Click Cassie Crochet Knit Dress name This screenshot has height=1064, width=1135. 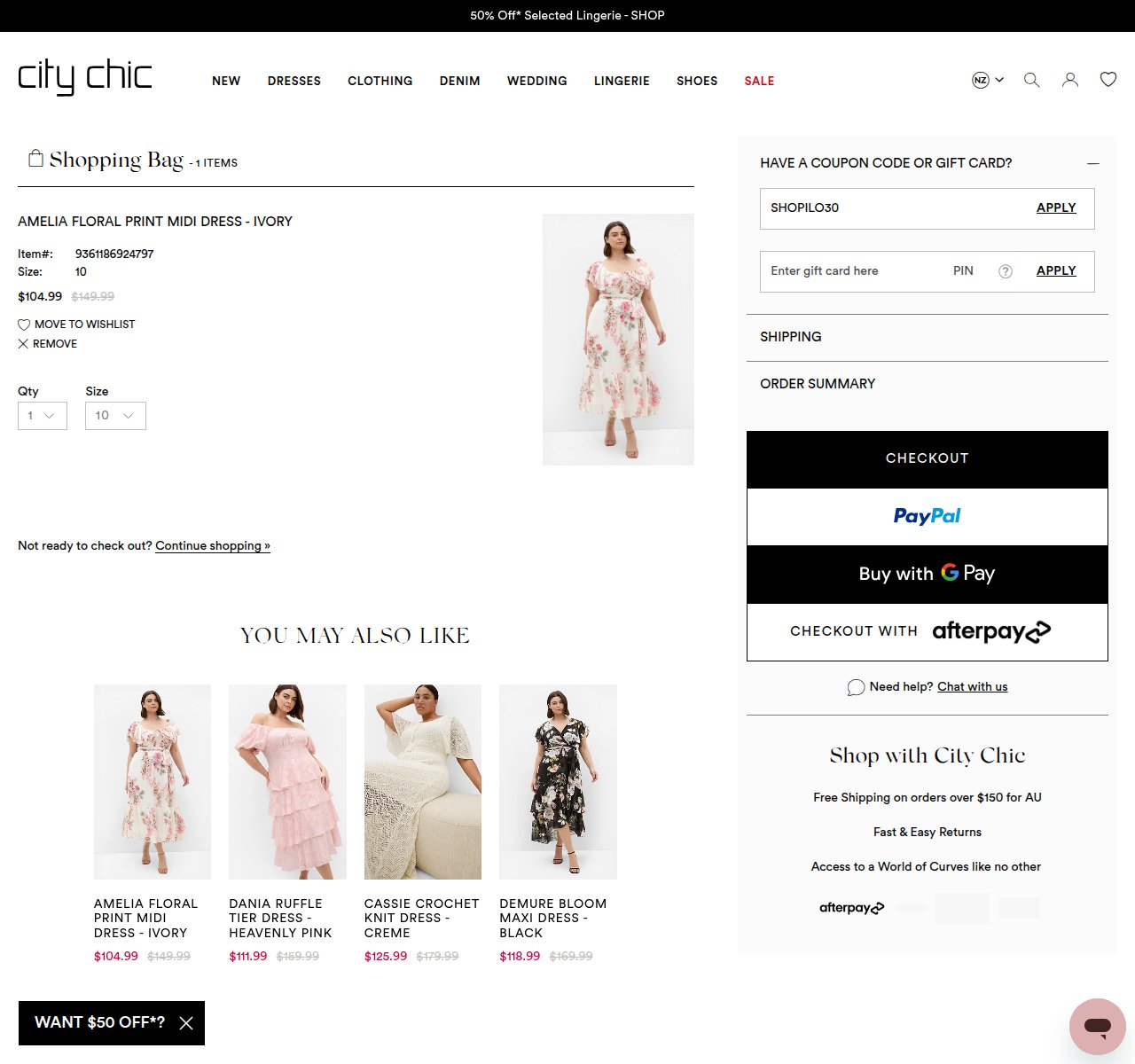point(422,919)
